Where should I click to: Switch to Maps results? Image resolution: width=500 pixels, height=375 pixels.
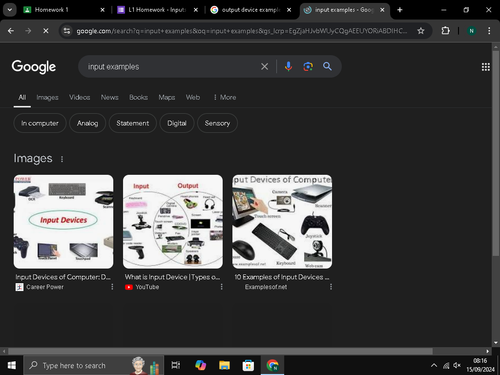(167, 97)
